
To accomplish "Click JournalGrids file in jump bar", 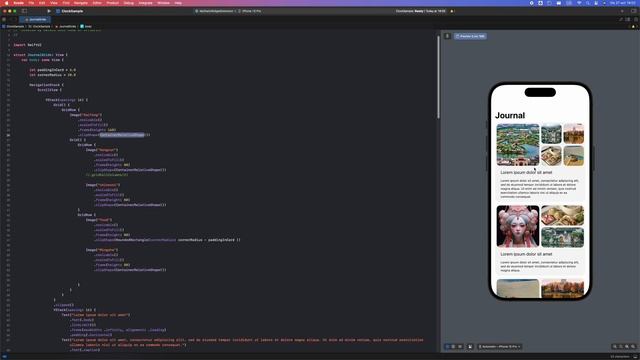I will (66, 26).
